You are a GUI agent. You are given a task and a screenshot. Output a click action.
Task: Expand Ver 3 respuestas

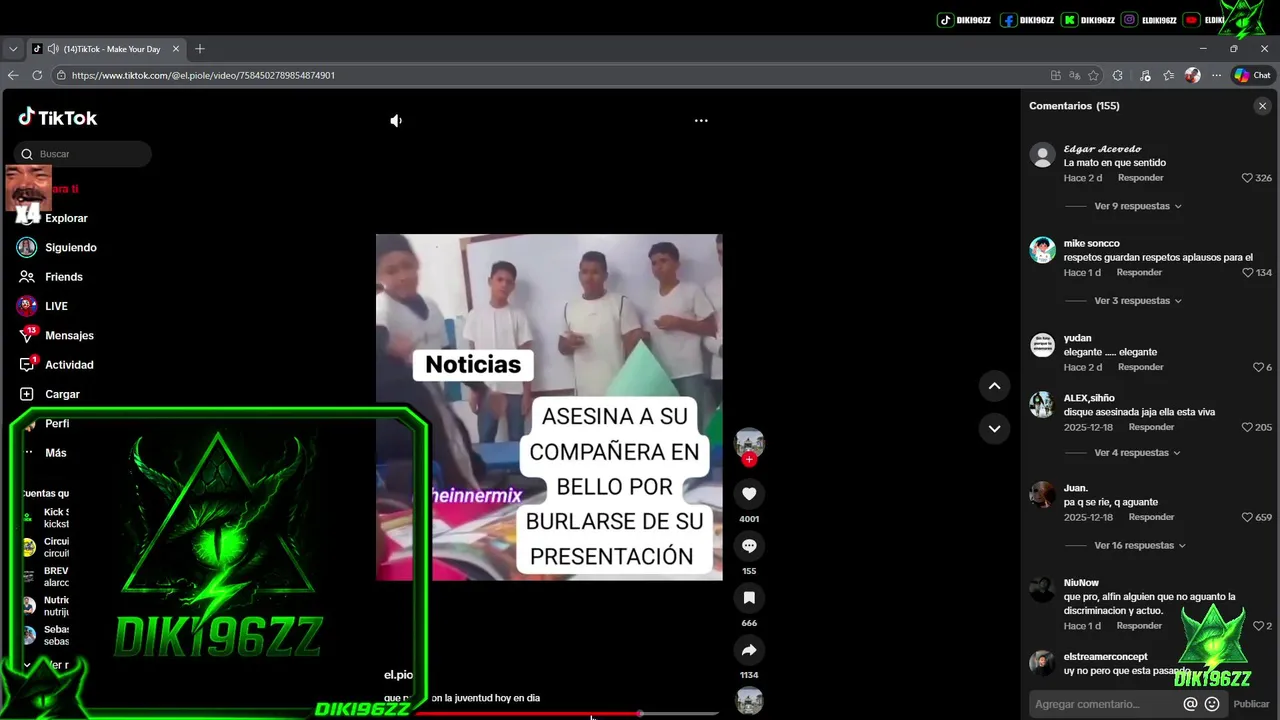coord(1138,301)
